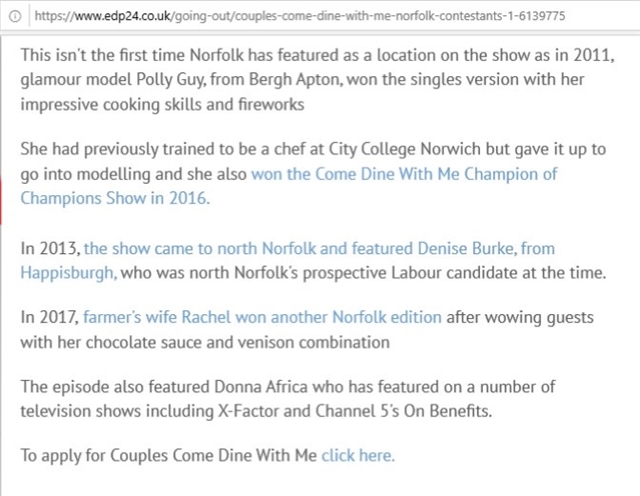Click the 'Champions Show in 2016.' link line

tap(115, 198)
